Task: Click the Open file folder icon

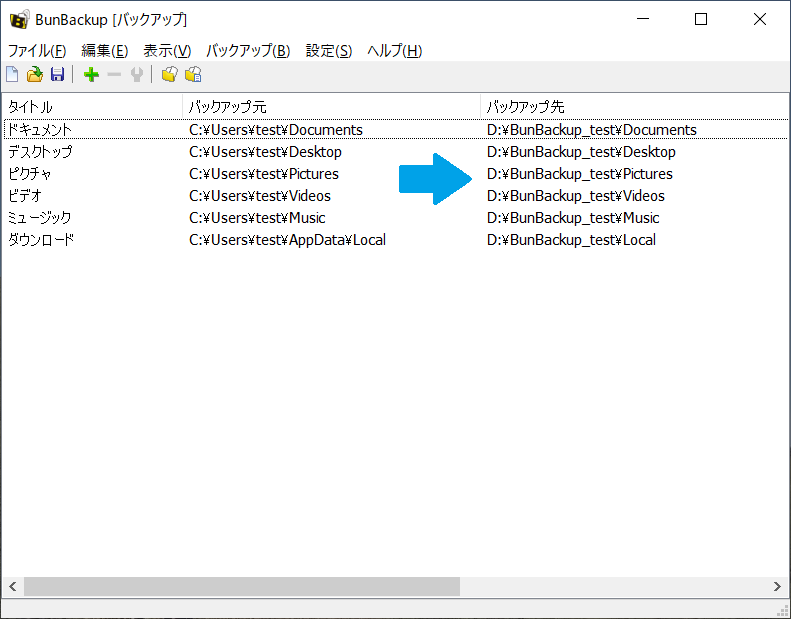Action: [35, 75]
